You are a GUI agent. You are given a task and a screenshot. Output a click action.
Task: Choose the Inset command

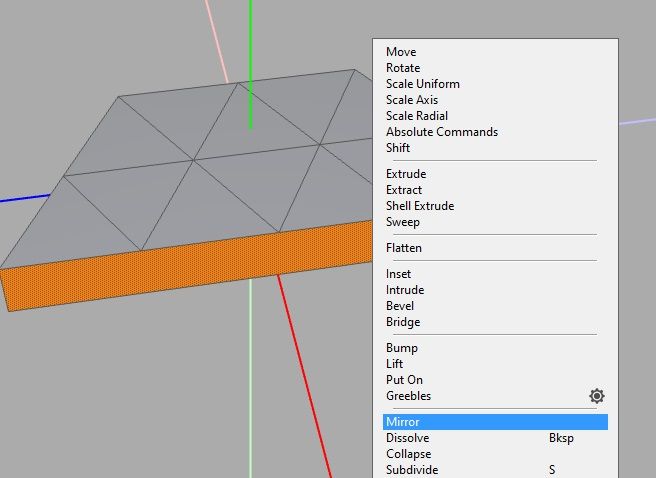pos(398,274)
